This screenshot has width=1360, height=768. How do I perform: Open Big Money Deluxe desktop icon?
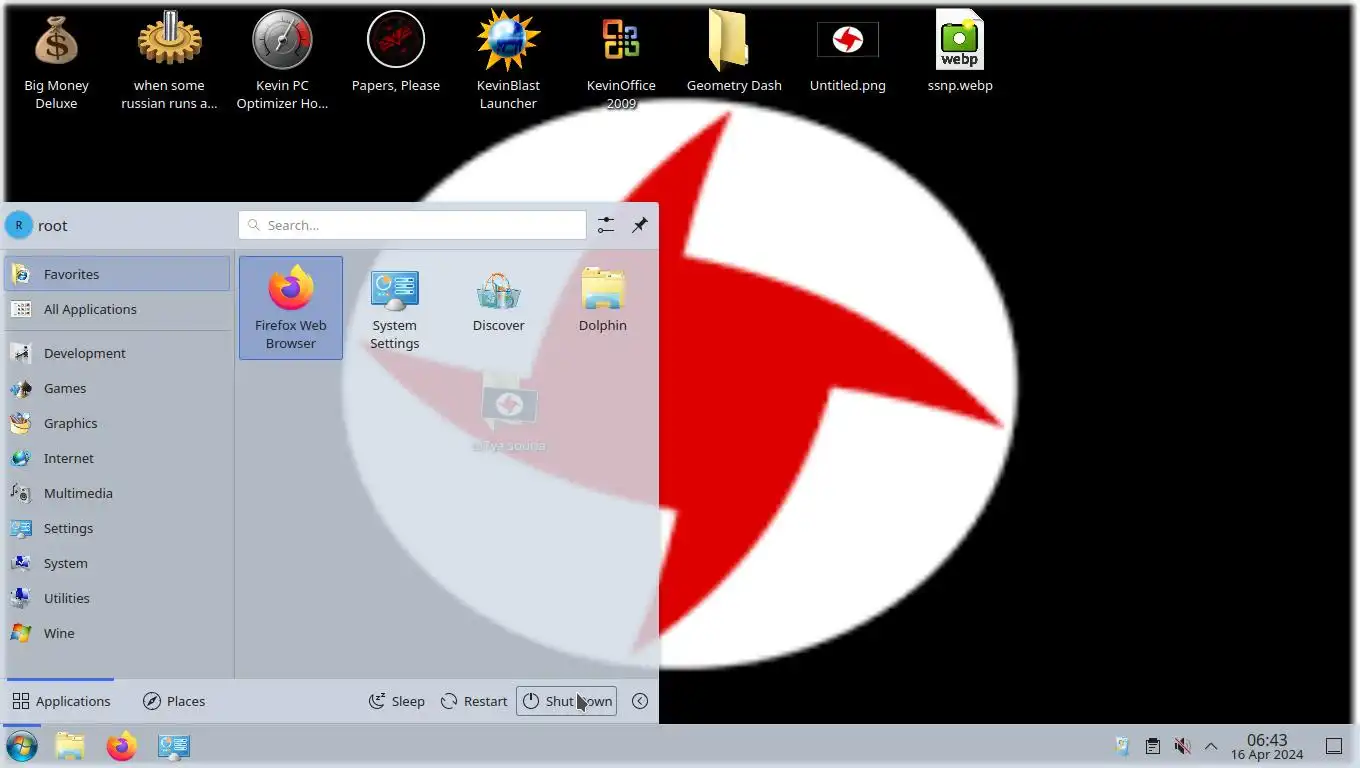pos(56,60)
